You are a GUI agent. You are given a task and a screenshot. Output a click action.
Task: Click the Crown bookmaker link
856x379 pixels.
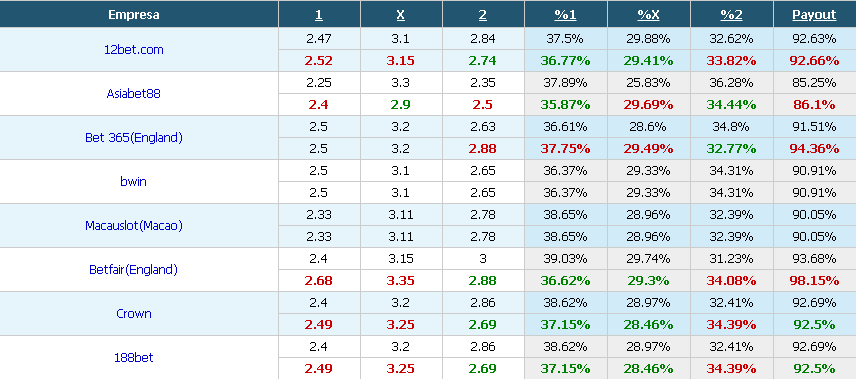point(134,313)
